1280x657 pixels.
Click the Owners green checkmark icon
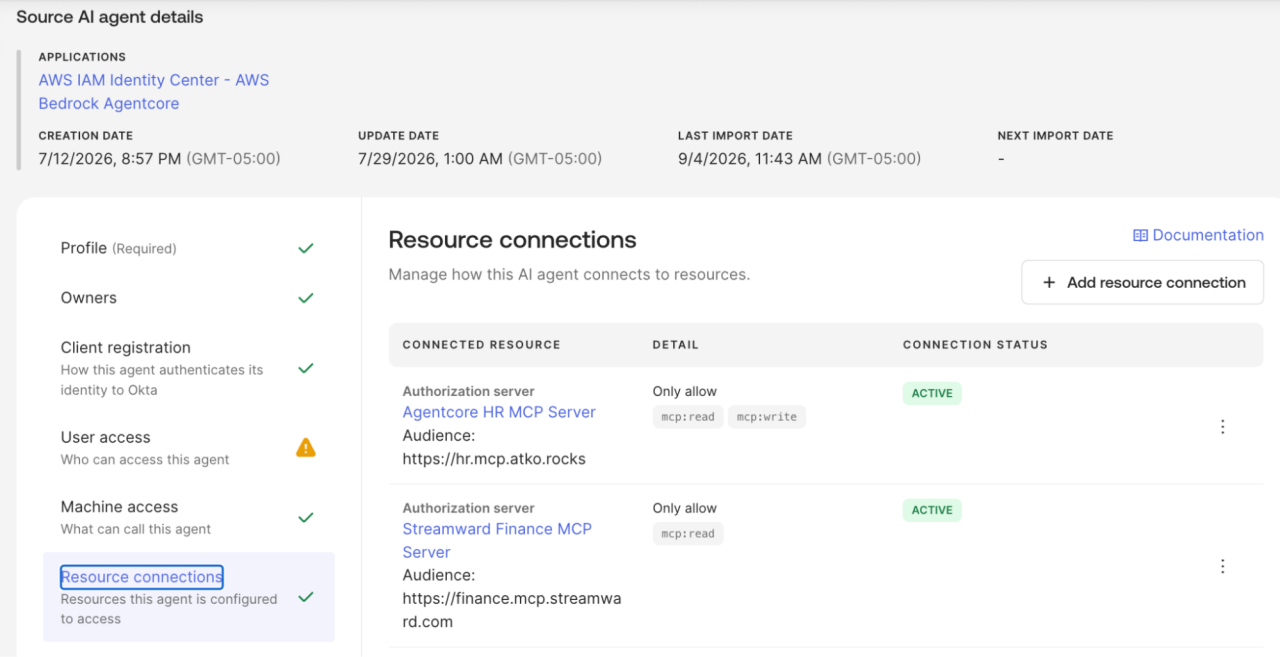pyautogui.click(x=306, y=298)
